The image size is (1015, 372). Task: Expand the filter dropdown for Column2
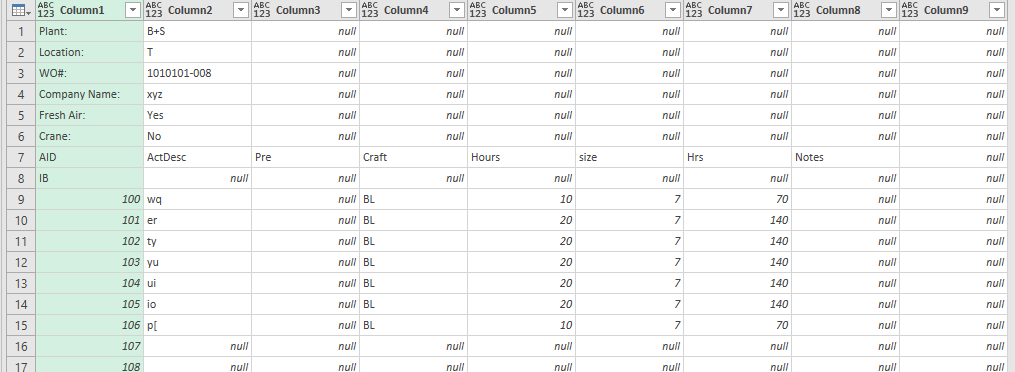(x=241, y=10)
